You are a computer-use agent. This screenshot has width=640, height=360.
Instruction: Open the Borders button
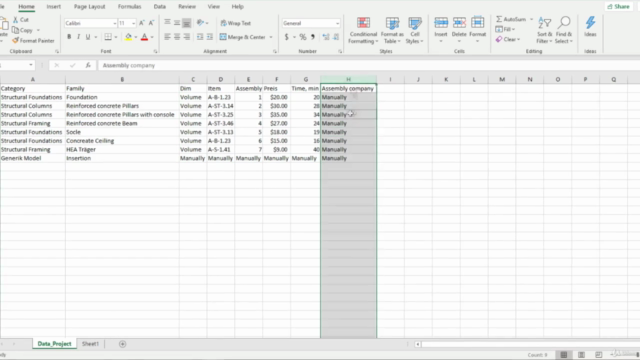(x=108, y=37)
